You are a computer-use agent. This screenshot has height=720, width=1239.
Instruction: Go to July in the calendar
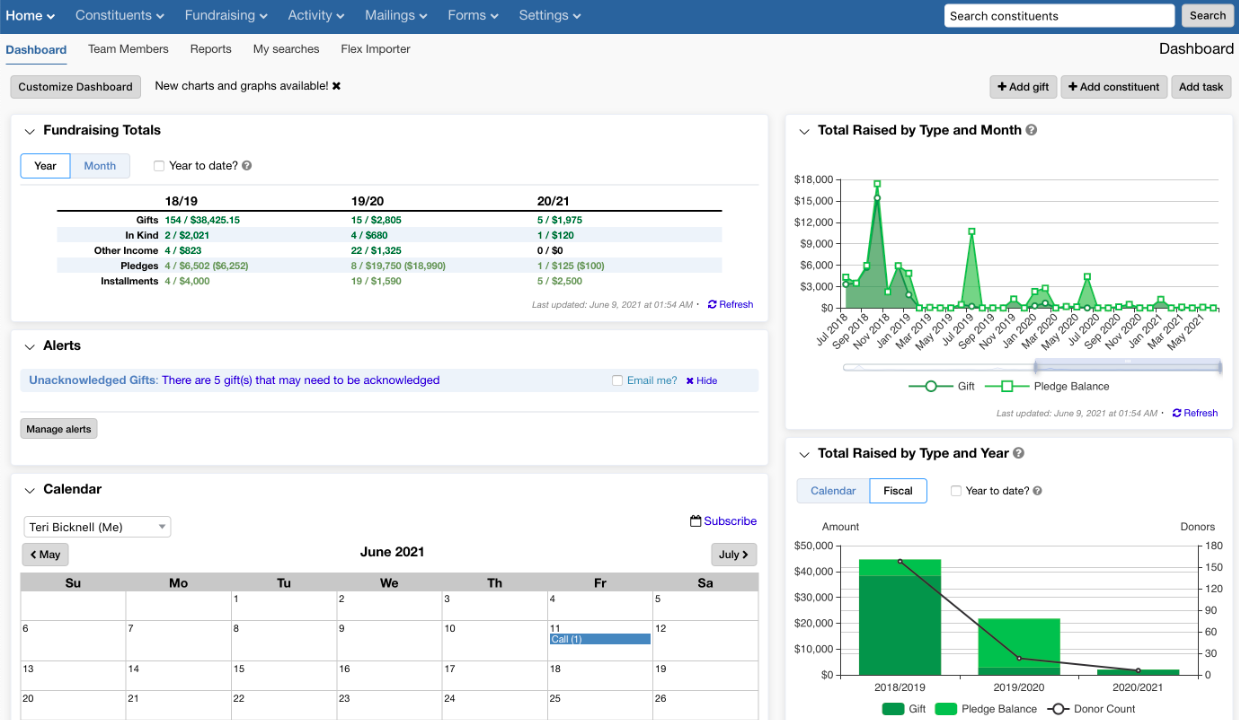pos(734,554)
